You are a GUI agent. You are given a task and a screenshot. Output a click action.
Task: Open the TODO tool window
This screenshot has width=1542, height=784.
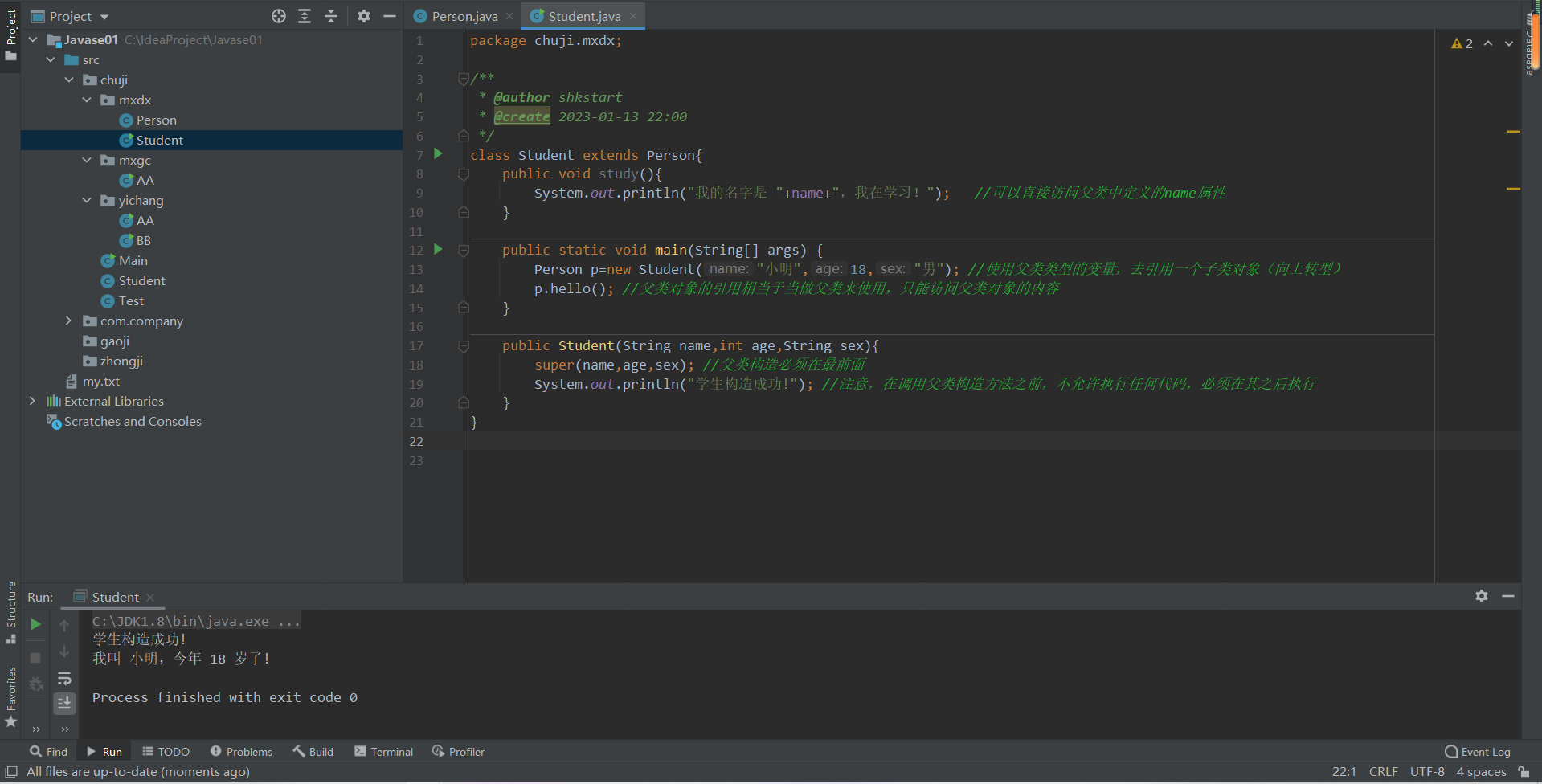[x=166, y=752]
